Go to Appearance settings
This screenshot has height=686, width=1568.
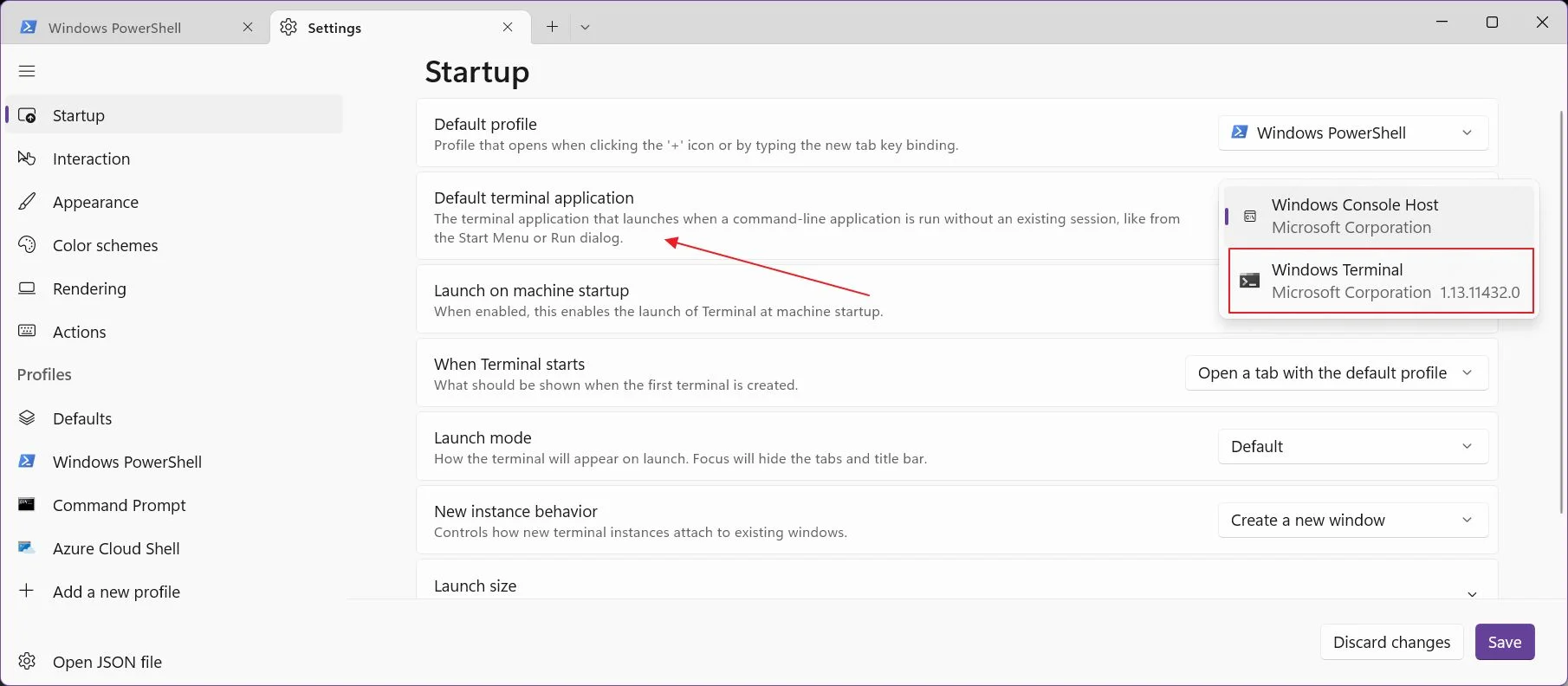click(x=173, y=202)
